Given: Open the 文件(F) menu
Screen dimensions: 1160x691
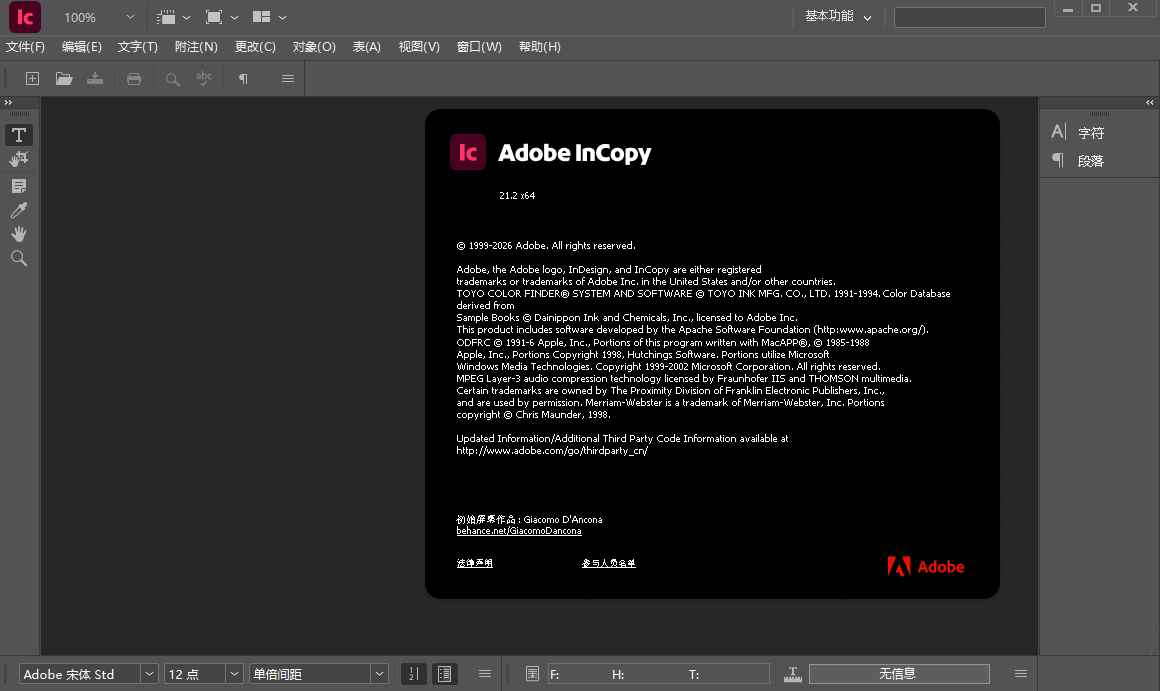Looking at the screenshot, I should coord(25,47).
